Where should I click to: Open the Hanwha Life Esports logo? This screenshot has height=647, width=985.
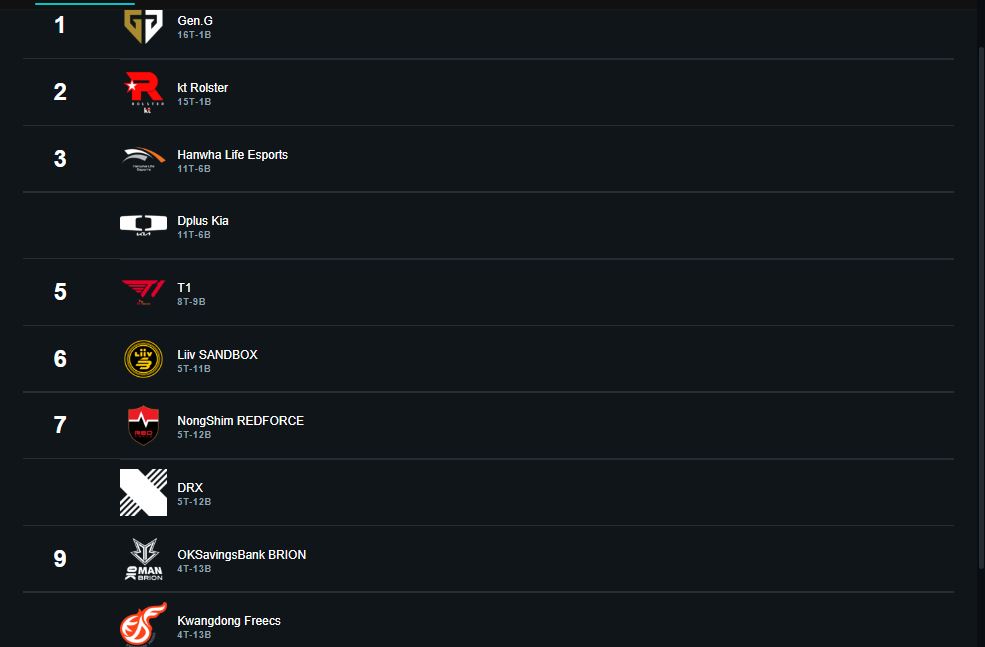click(x=143, y=159)
